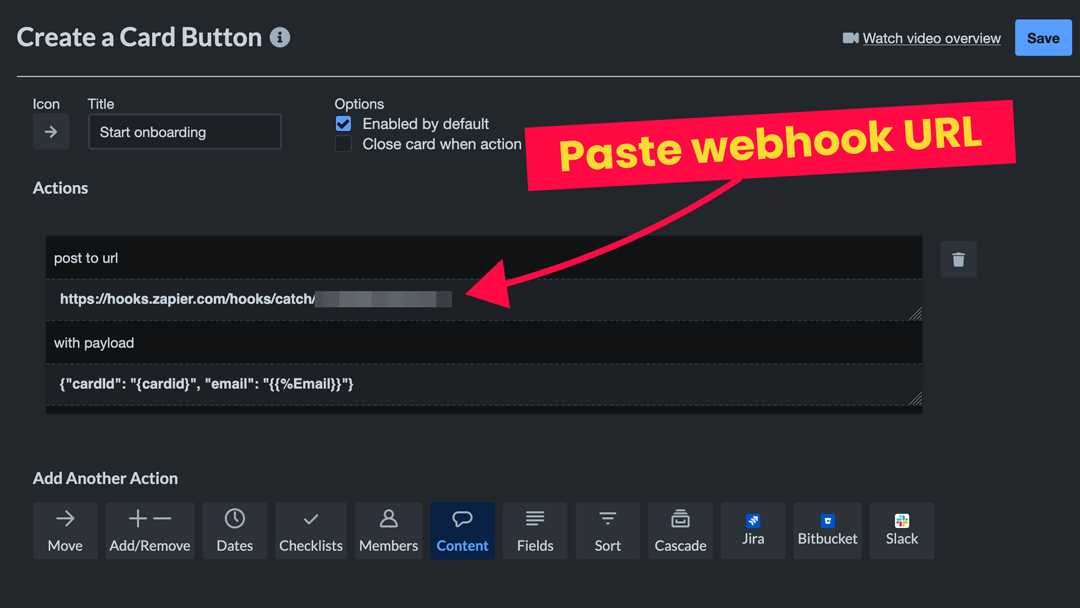The height and width of the screenshot is (608, 1080).
Task: Open the Watch video overview link
Action: click(931, 38)
